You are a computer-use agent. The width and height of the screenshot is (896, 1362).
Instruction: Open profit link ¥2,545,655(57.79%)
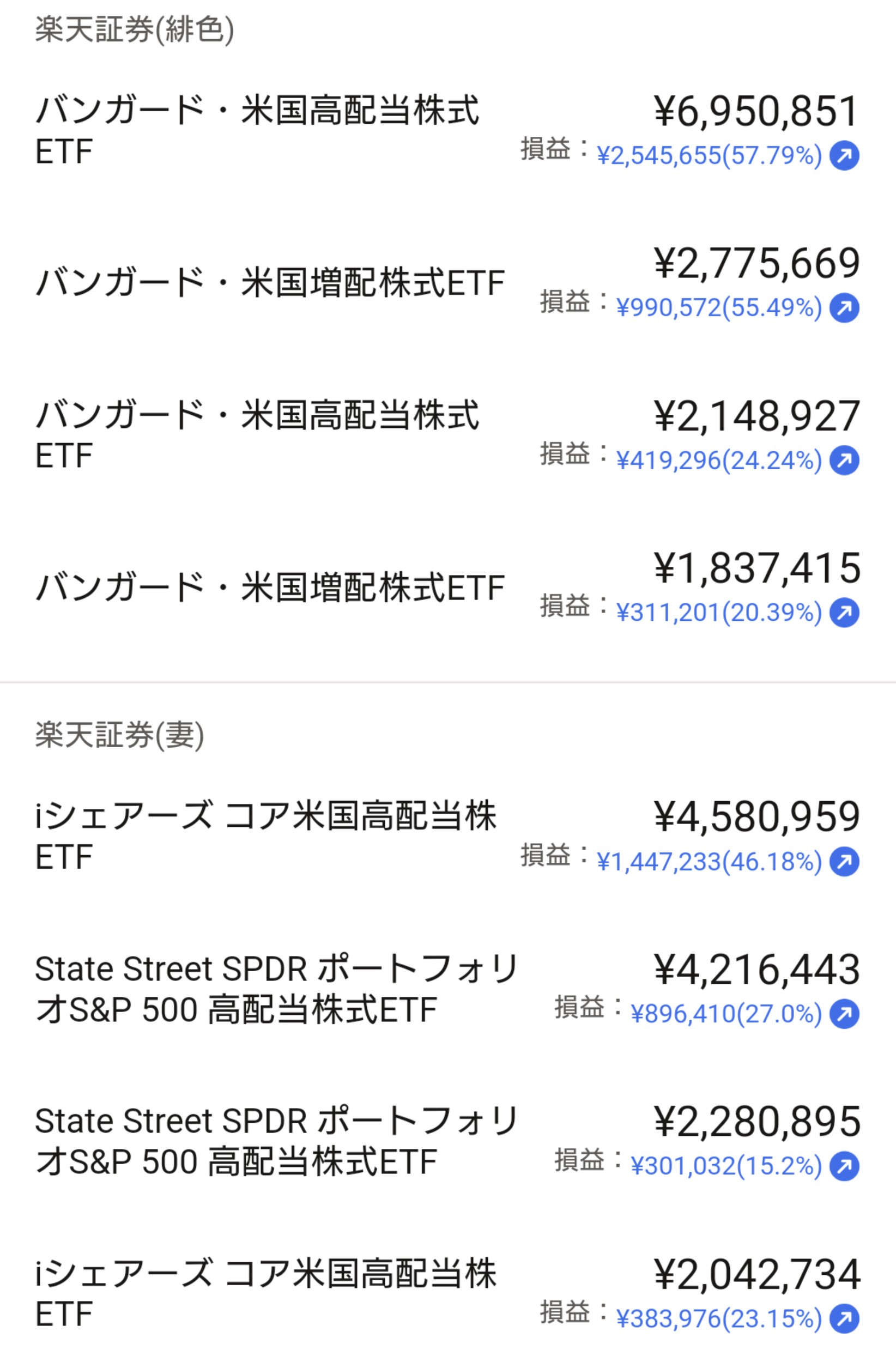[709, 156]
